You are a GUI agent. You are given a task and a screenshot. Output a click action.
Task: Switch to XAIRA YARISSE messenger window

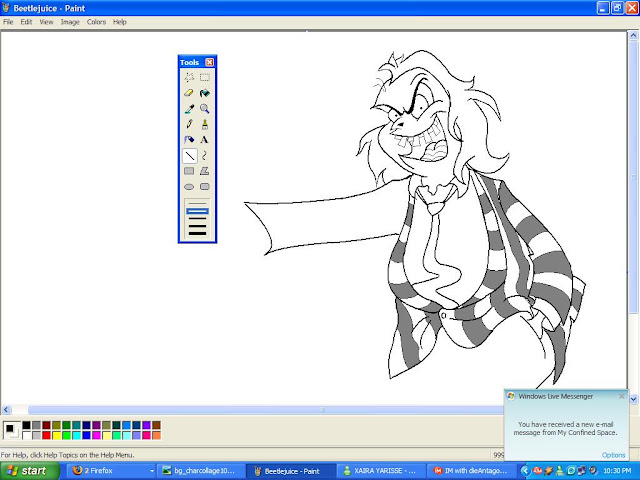381,471
